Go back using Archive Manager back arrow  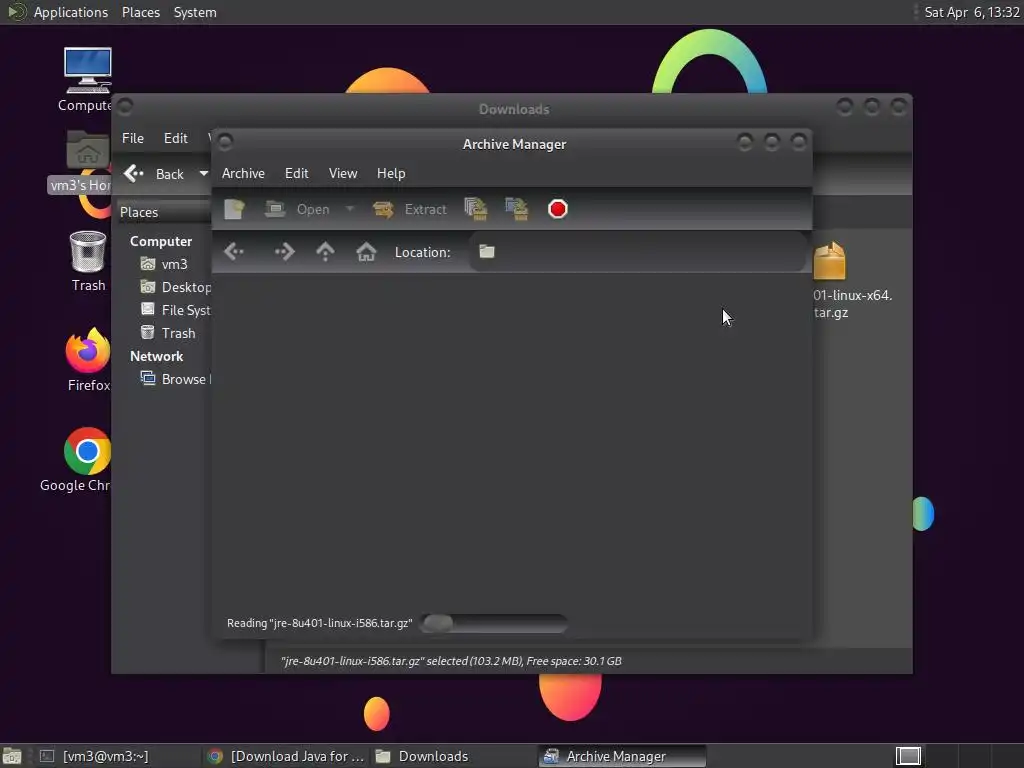(234, 251)
